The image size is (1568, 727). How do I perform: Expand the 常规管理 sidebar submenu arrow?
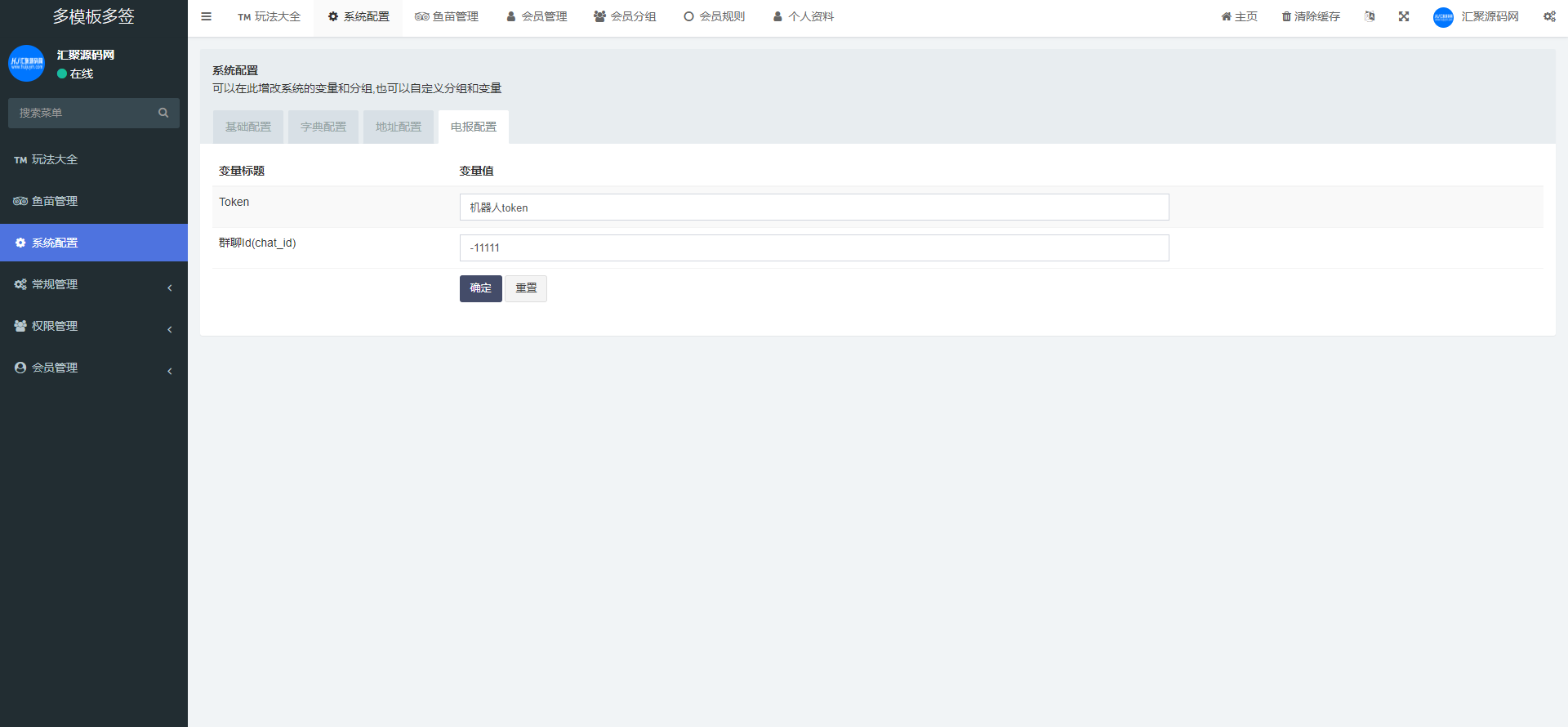point(170,288)
